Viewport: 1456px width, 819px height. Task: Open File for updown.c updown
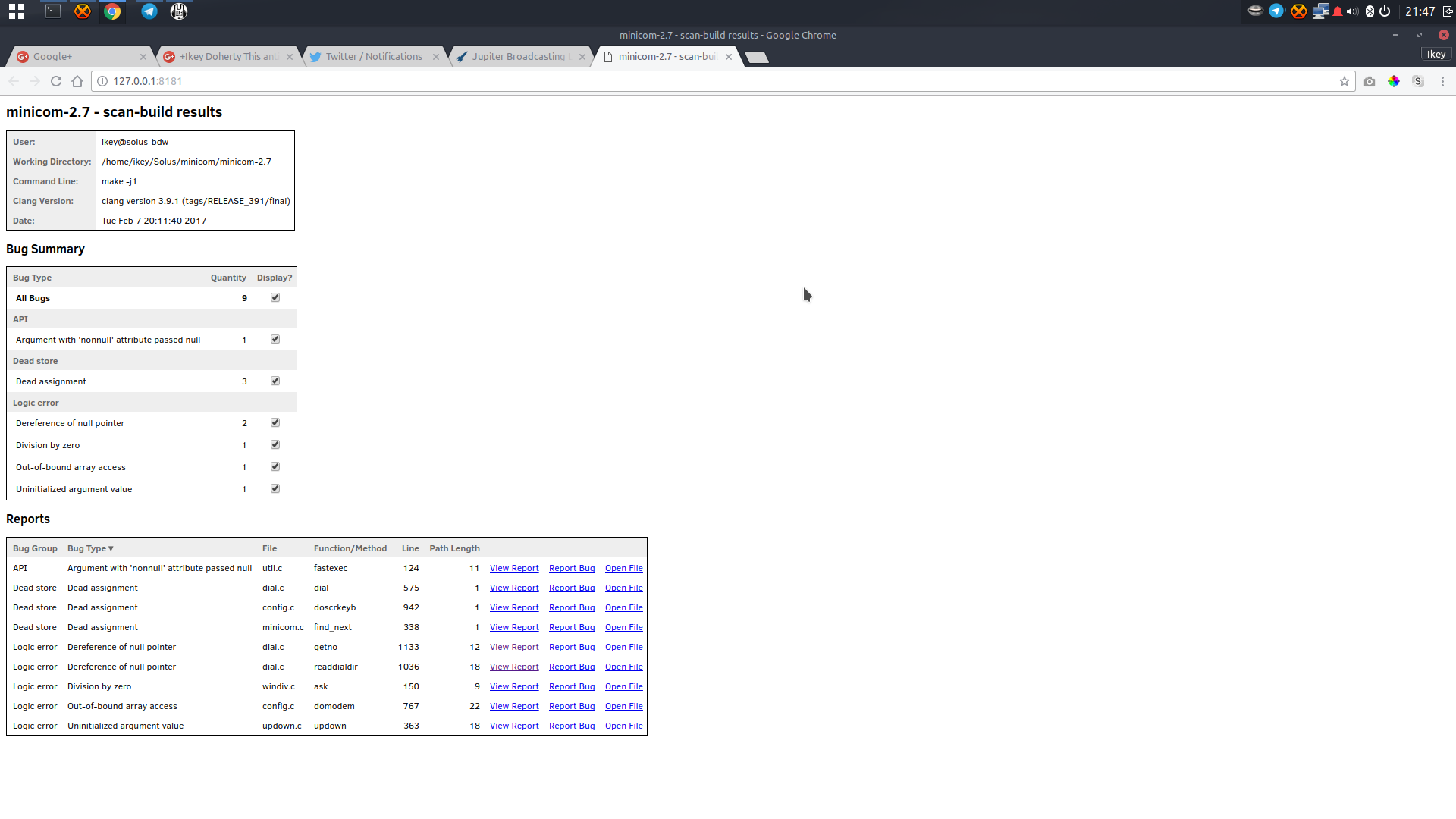coord(624,726)
